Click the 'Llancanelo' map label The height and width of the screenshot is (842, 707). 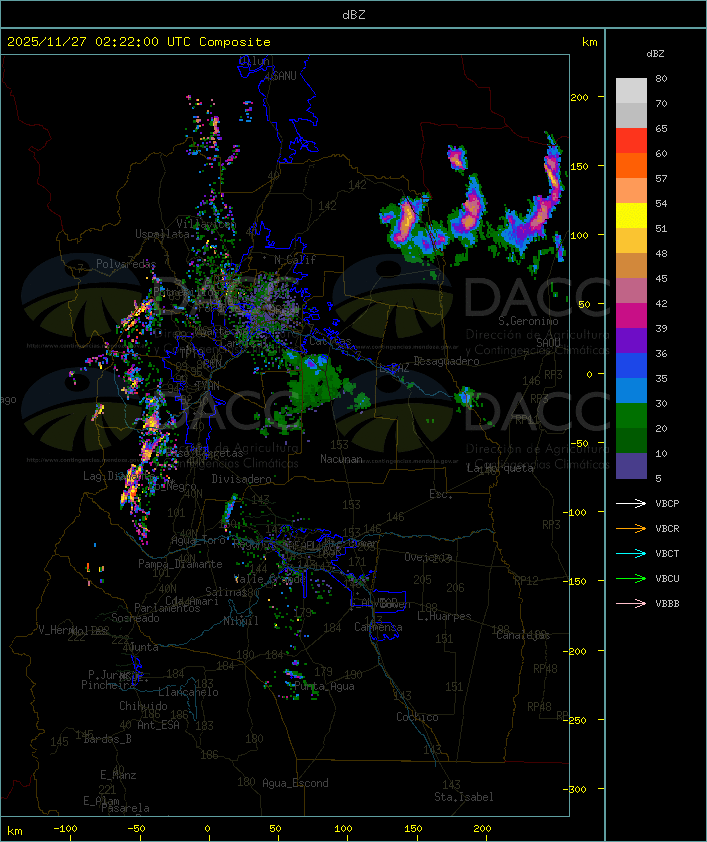(x=188, y=692)
